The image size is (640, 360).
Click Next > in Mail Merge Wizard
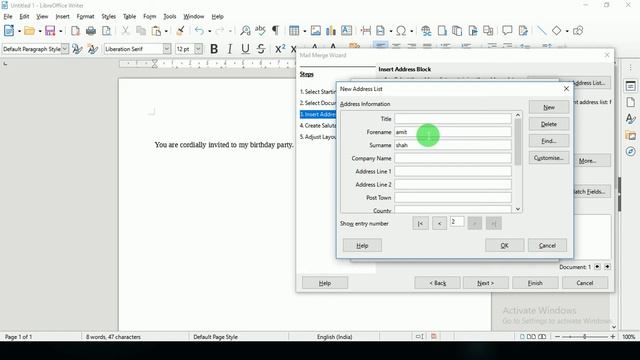pyautogui.click(x=485, y=283)
